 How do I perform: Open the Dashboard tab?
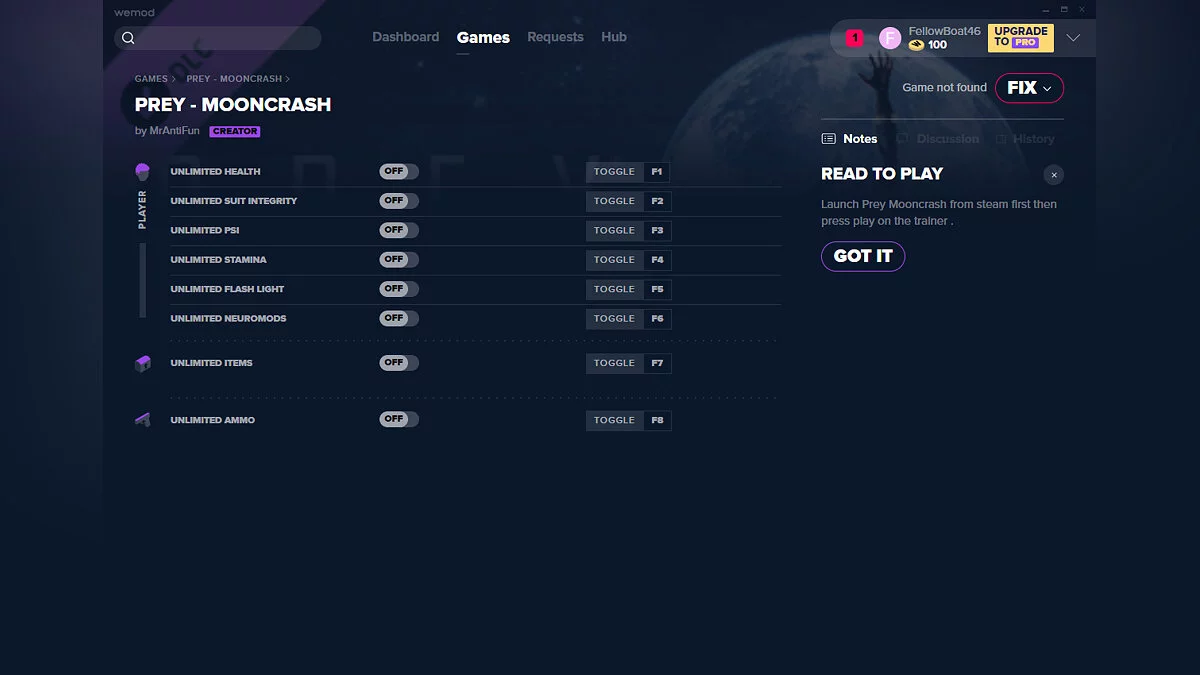[x=405, y=37]
